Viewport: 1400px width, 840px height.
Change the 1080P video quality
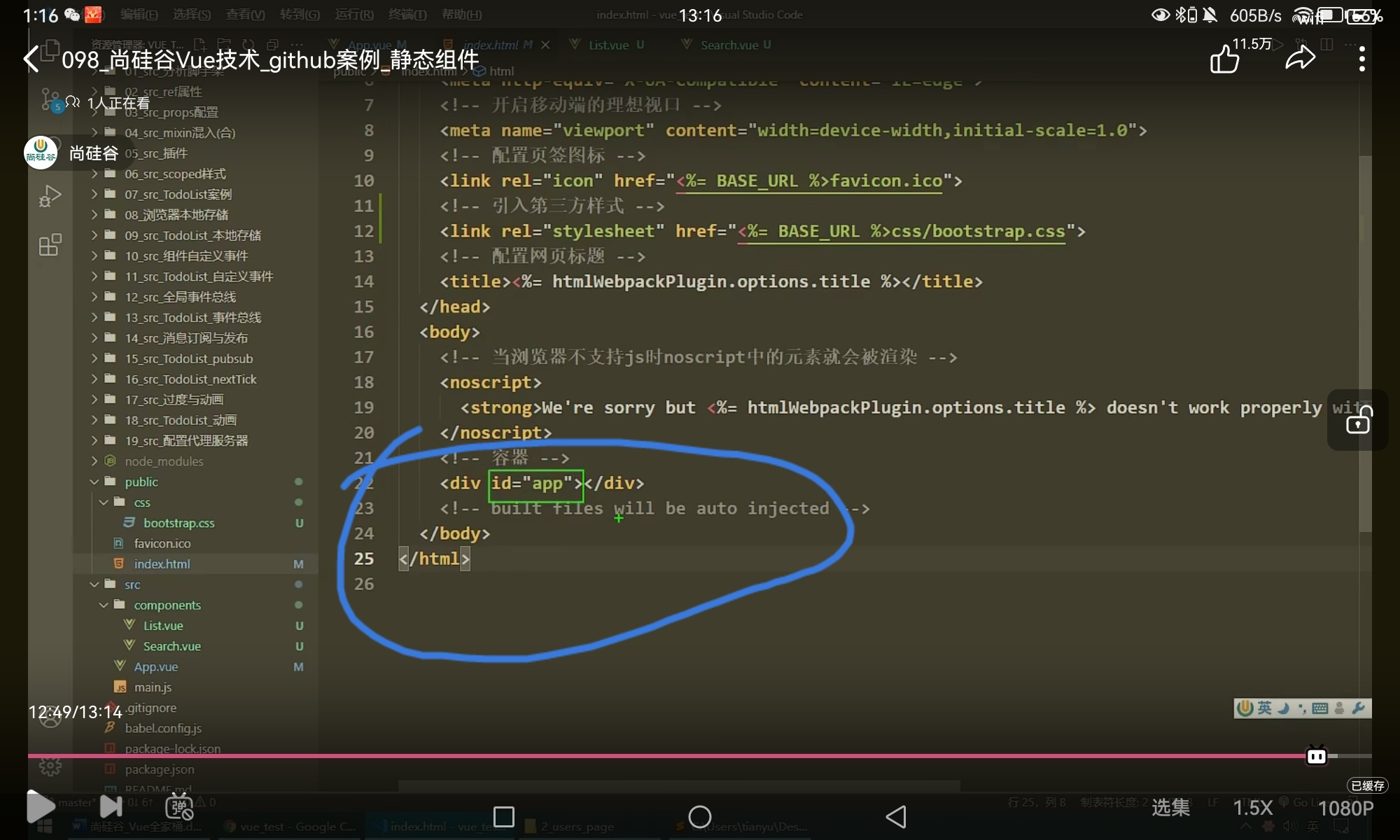click(x=1345, y=808)
